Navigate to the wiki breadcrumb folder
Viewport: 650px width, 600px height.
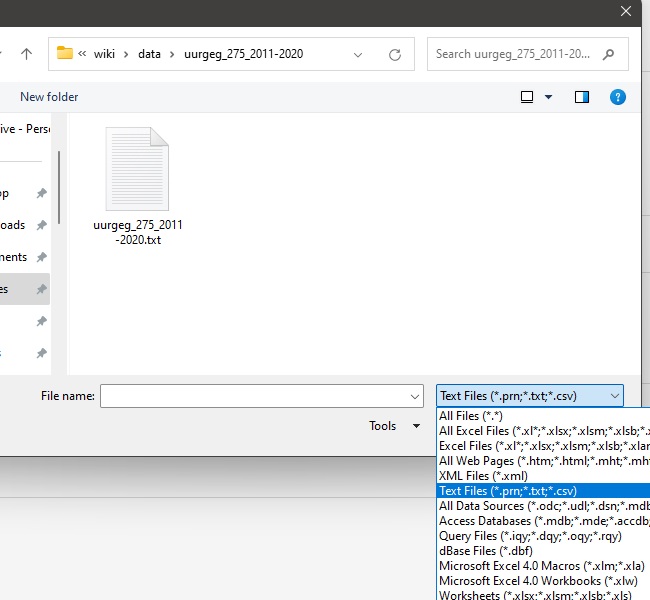click(x=104, y=54)
